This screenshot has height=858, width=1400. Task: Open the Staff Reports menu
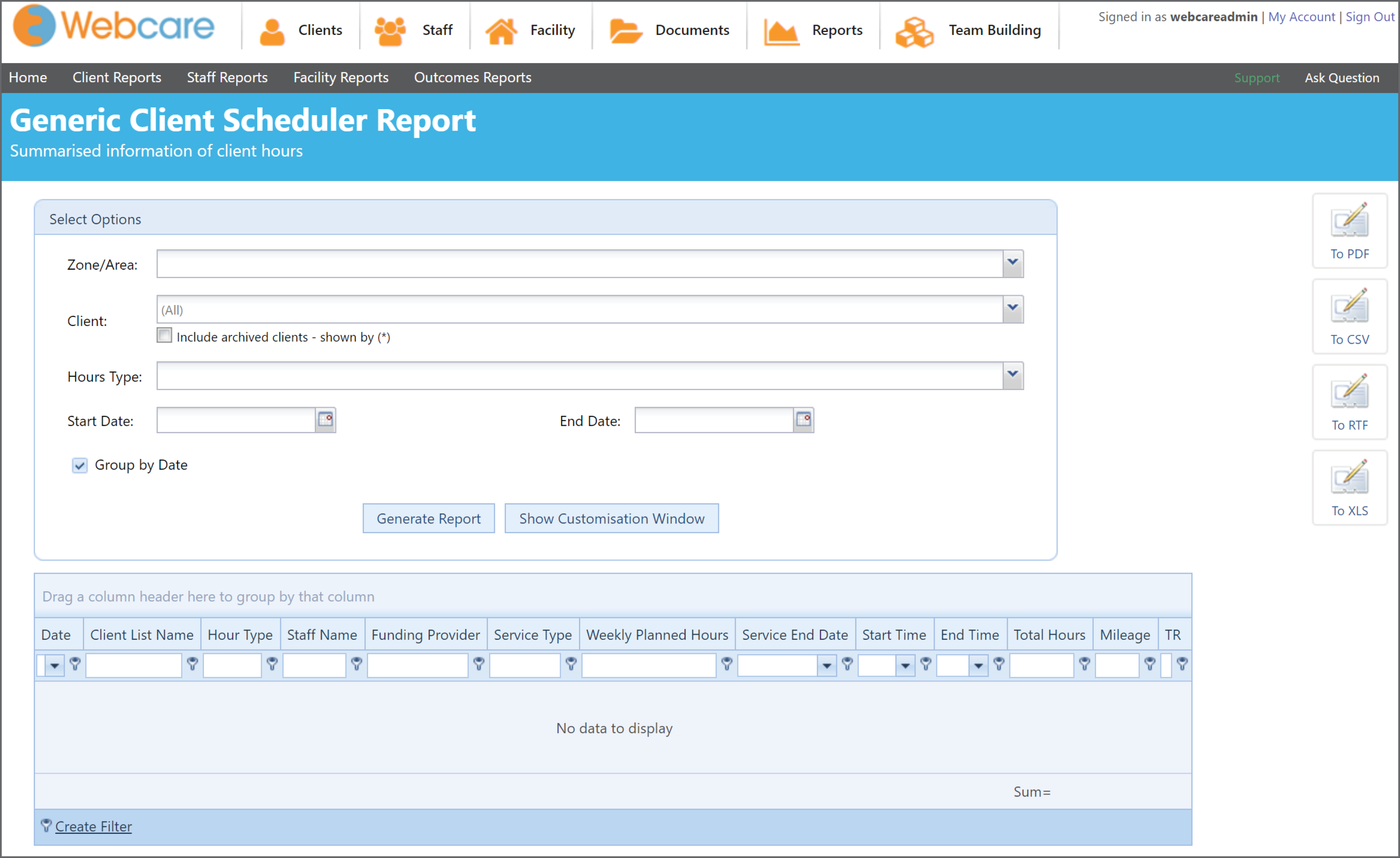[227, 77]
